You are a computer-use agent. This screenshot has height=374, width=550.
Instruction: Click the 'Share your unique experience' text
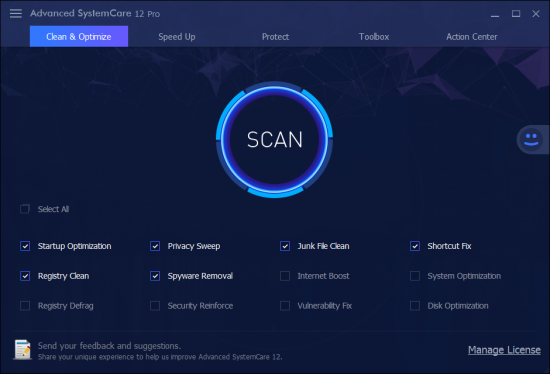tap(160, 357)
